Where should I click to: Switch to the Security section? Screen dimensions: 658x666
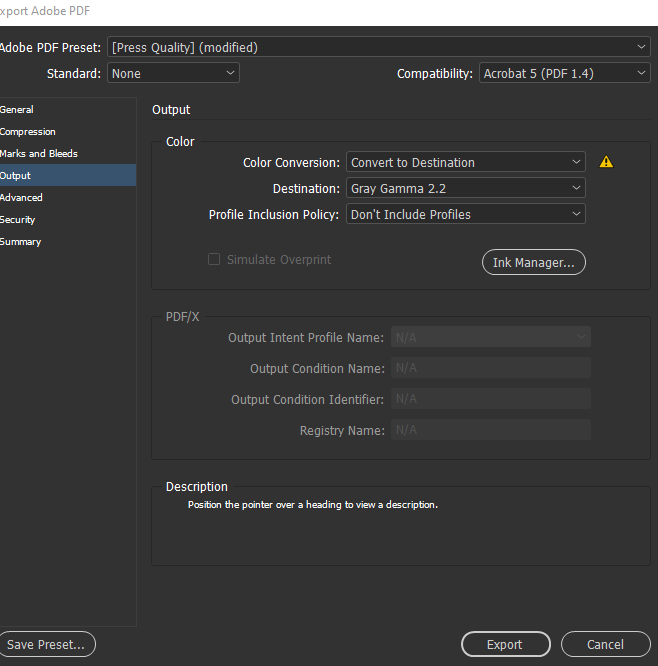point(68,220)
